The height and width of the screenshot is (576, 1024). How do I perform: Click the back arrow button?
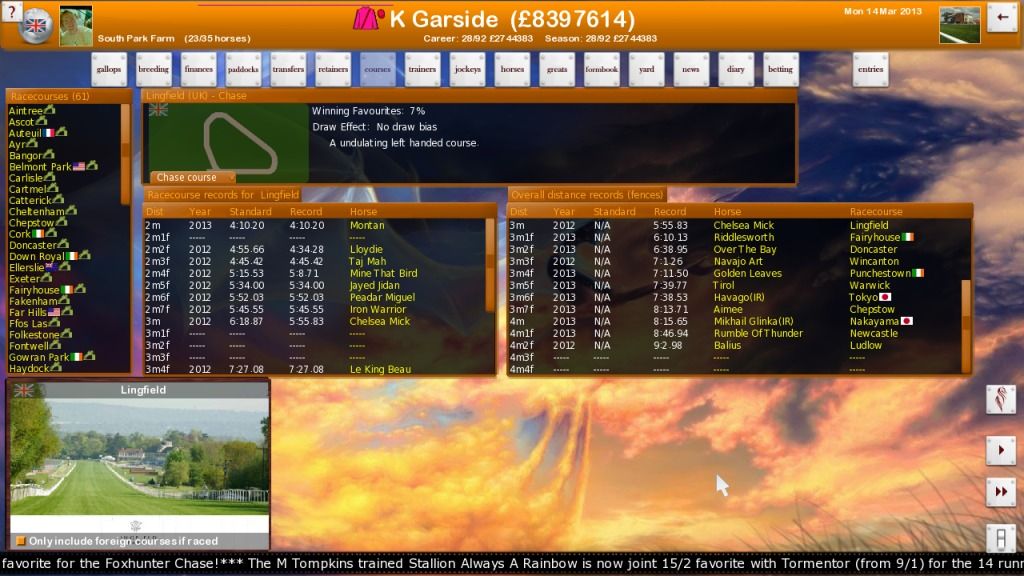pyautogui.click(x=1002, y=18)
